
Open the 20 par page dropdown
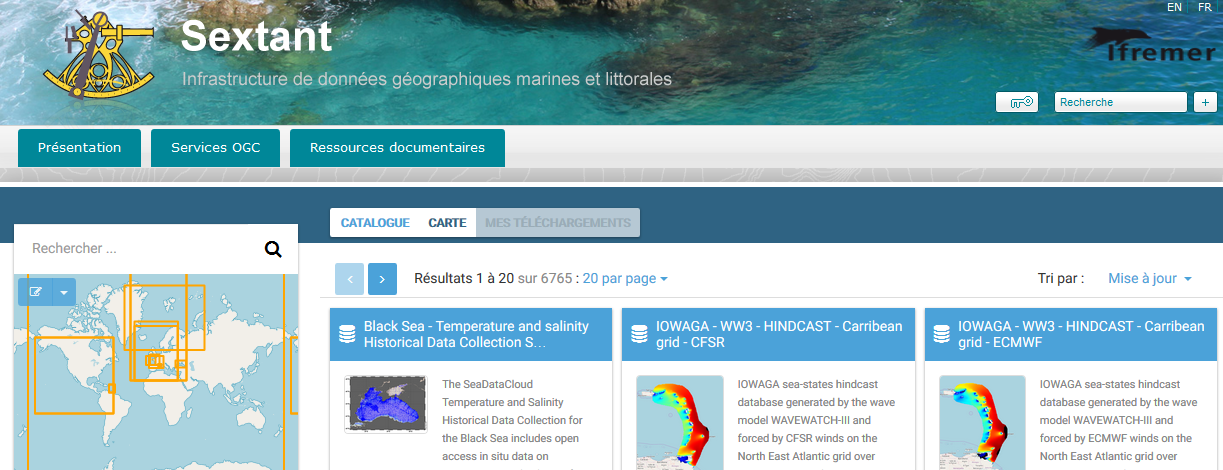point(625,279)
